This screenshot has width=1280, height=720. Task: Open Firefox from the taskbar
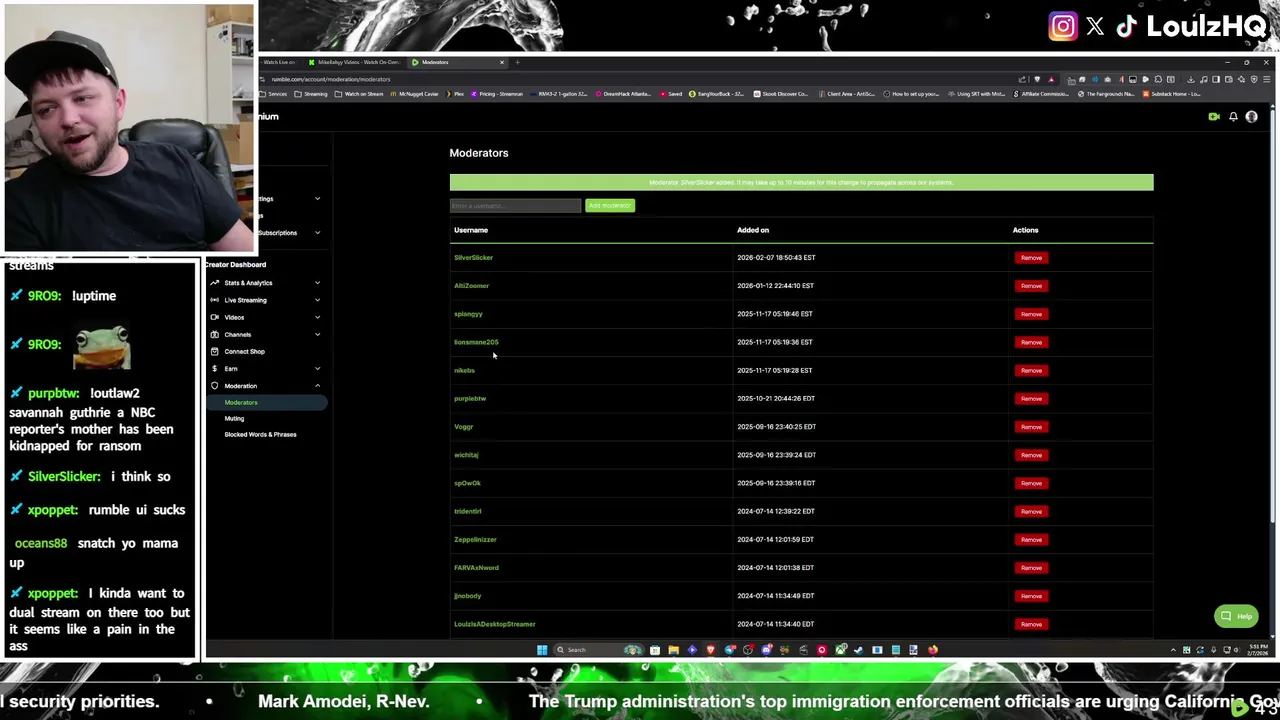click(x=933, y=650)
